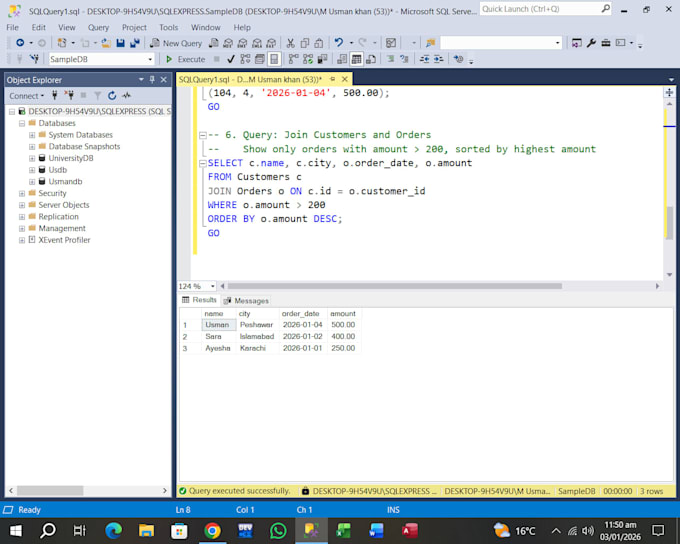Toggle Include Client Statistics

pyautogui.click(x=322, y=59)
